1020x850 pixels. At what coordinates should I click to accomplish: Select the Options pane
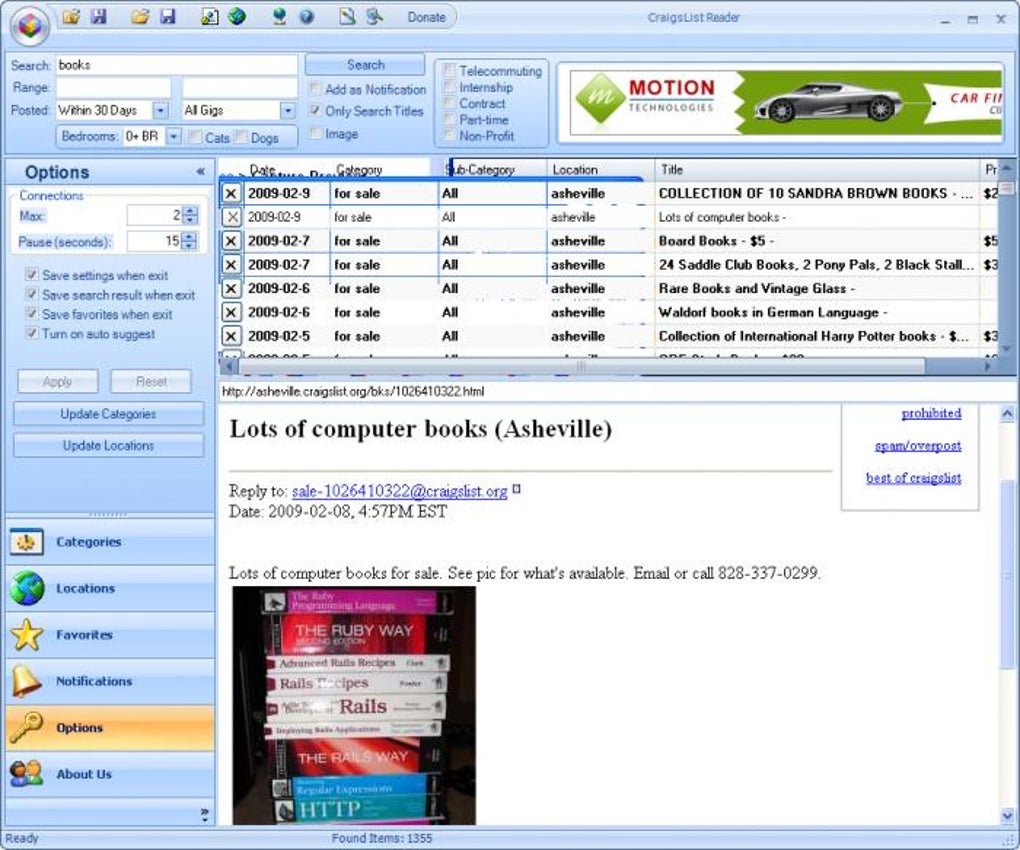[110, 728]
